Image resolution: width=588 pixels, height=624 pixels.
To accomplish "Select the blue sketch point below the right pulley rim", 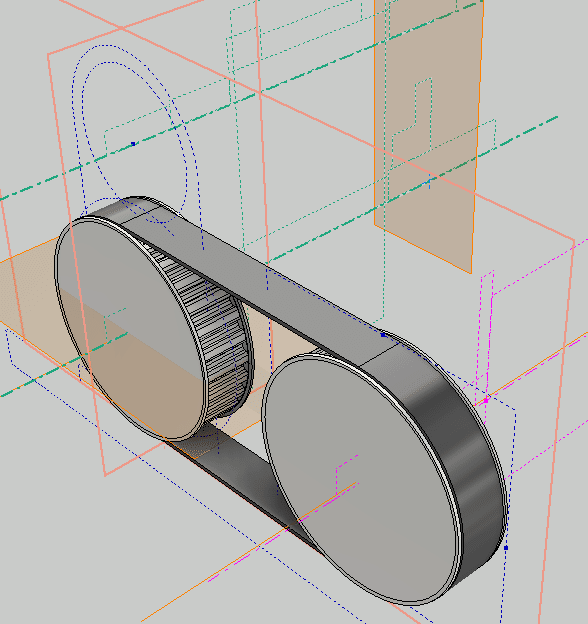I will 506,548.
